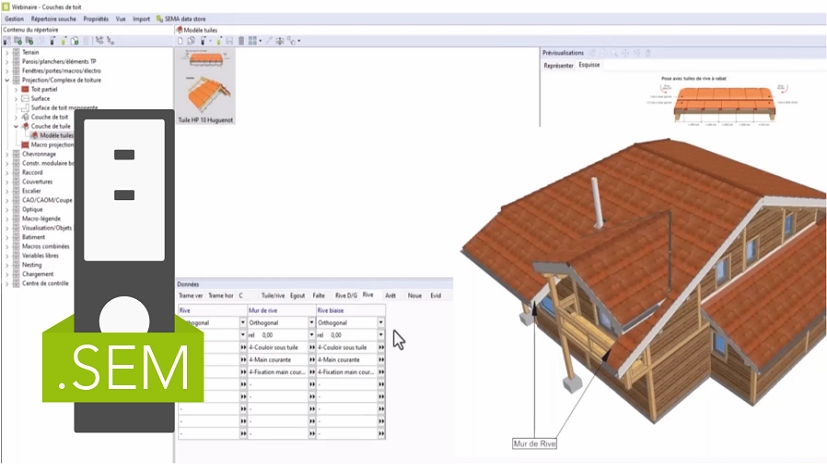This screenshot has height=464, width=827.
Task: Open the Propriétés menu
Action: 96,18
